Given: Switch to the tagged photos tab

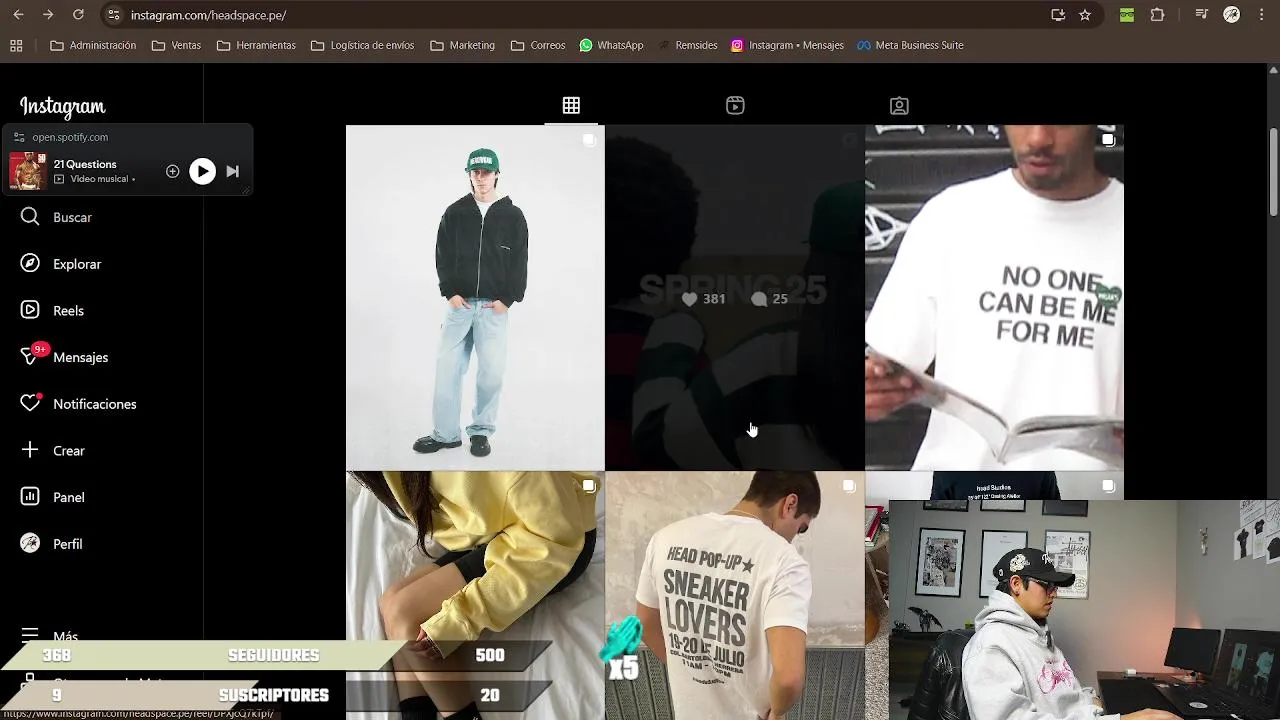Looking at the screenshot, I should (899, 105).
